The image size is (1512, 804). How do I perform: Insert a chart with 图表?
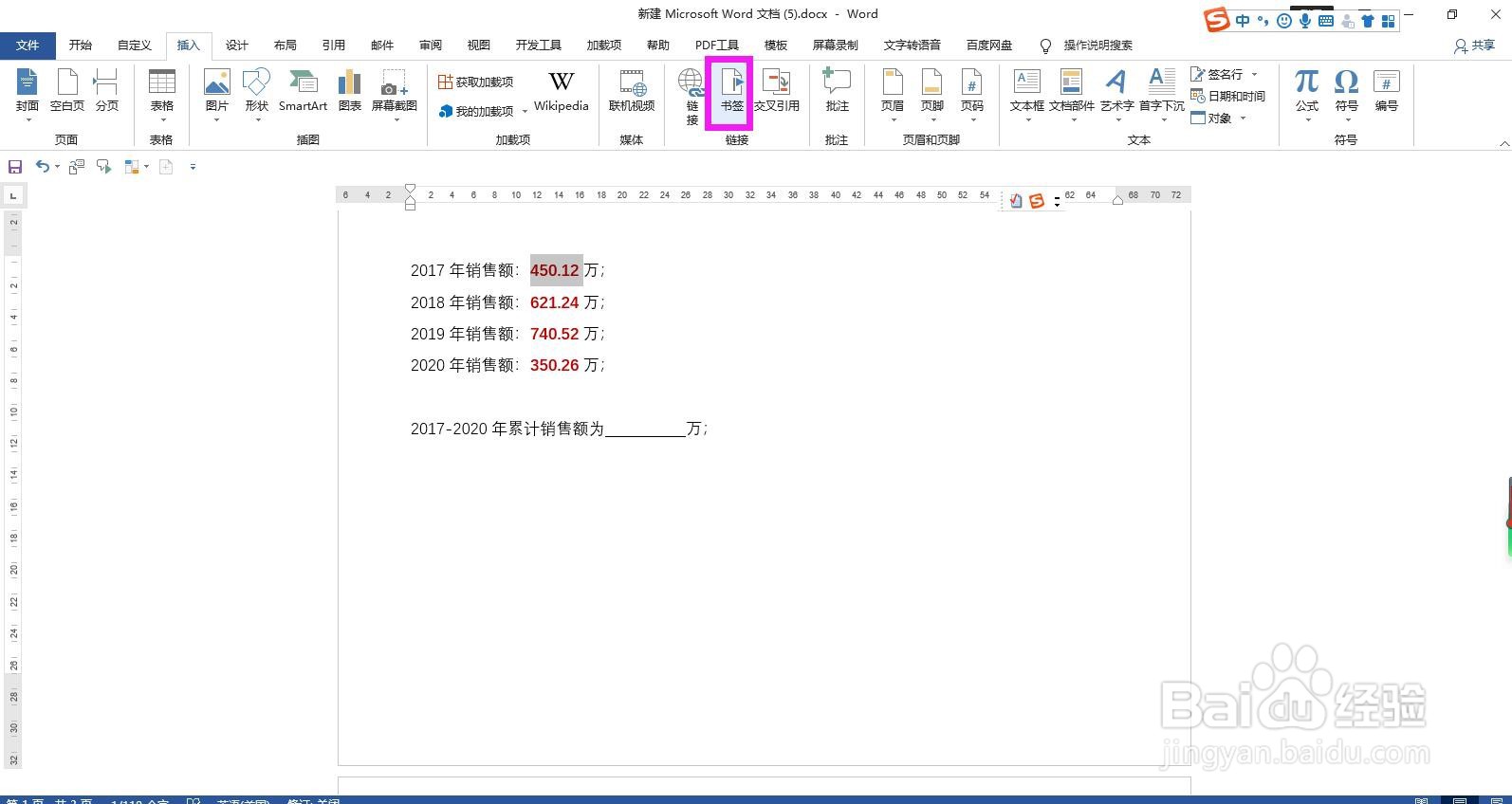point(350,92)
